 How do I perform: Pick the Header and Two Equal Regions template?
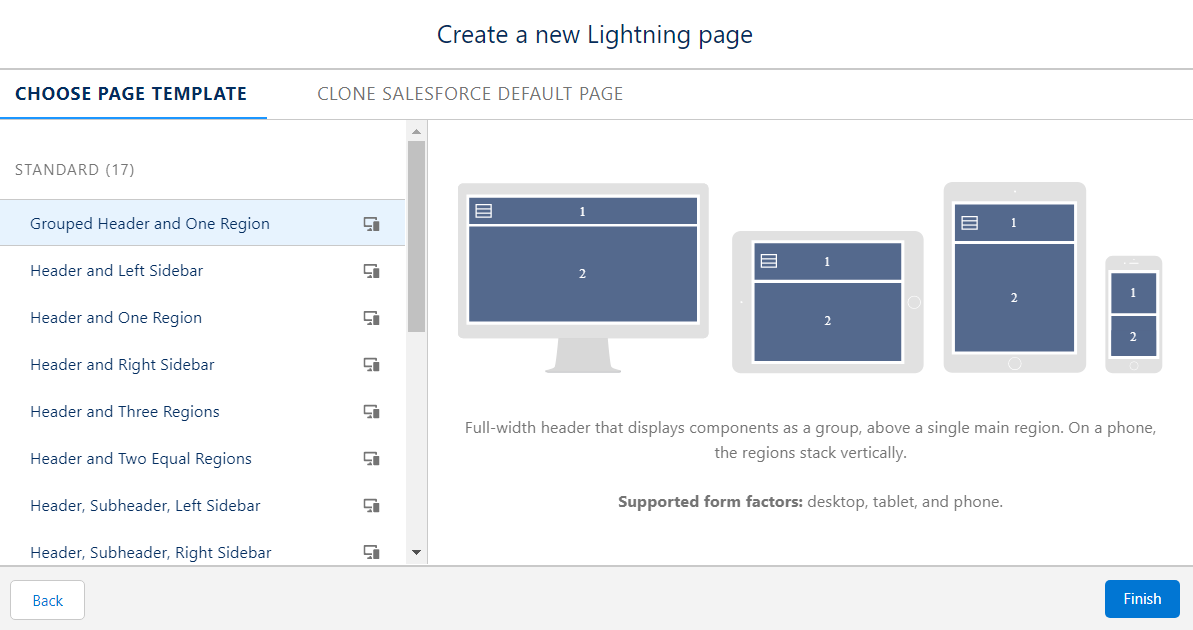click(x=202, y=459)
